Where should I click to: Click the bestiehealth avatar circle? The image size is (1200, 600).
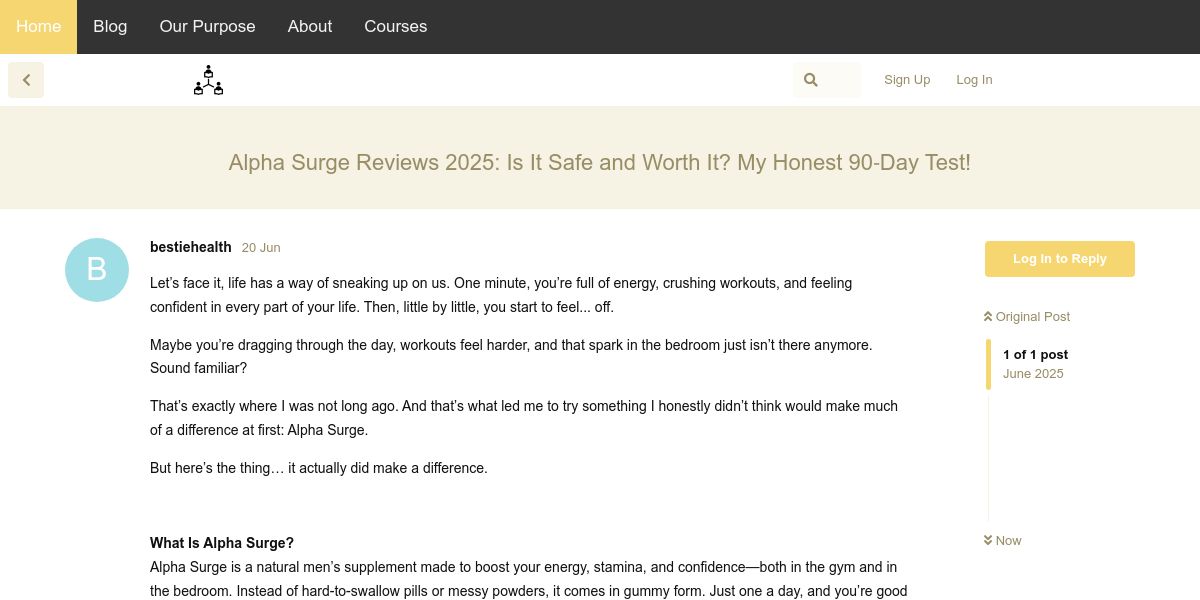tap(97, 270)
